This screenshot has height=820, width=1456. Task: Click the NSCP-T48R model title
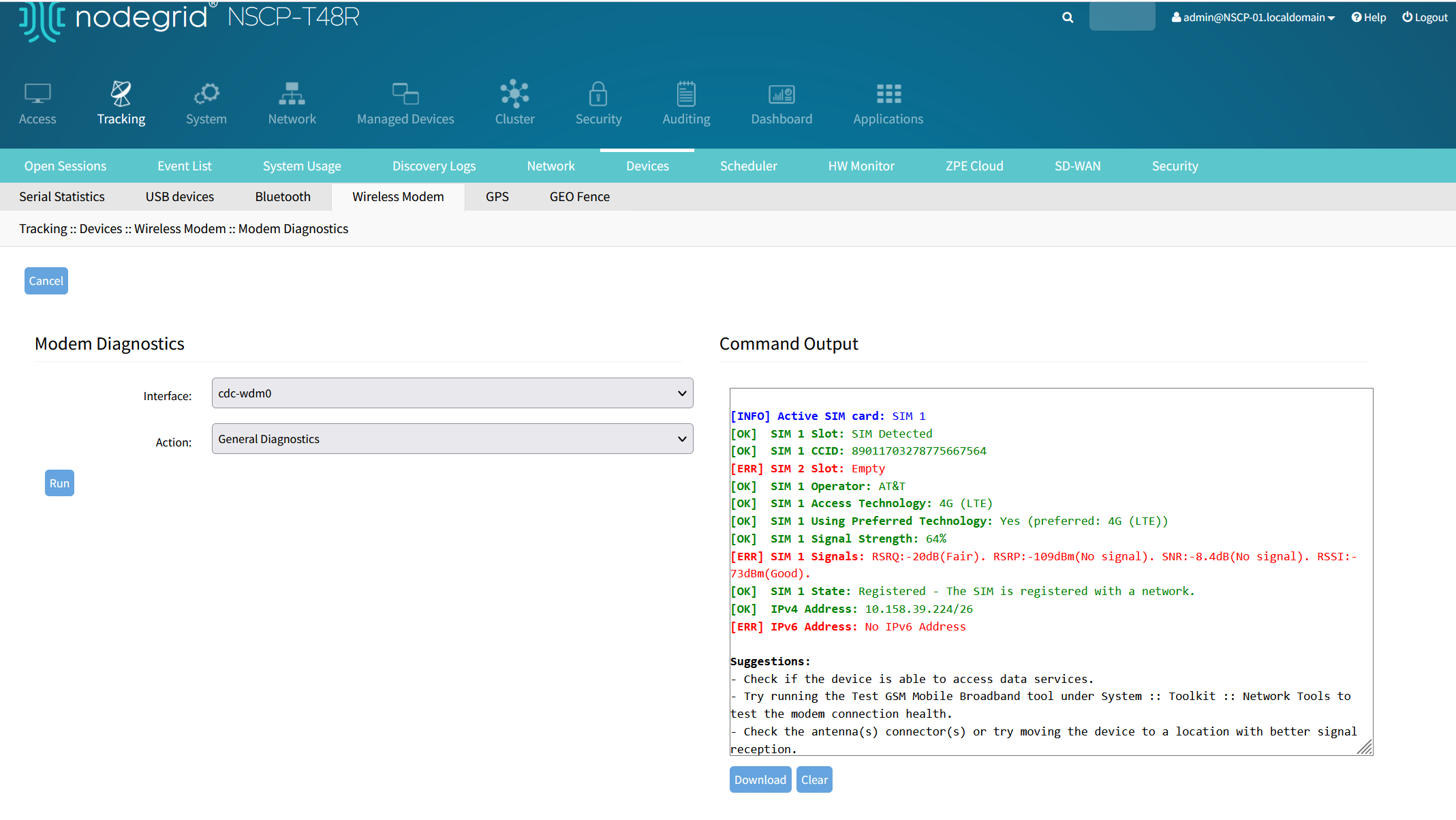pos(293,17)
